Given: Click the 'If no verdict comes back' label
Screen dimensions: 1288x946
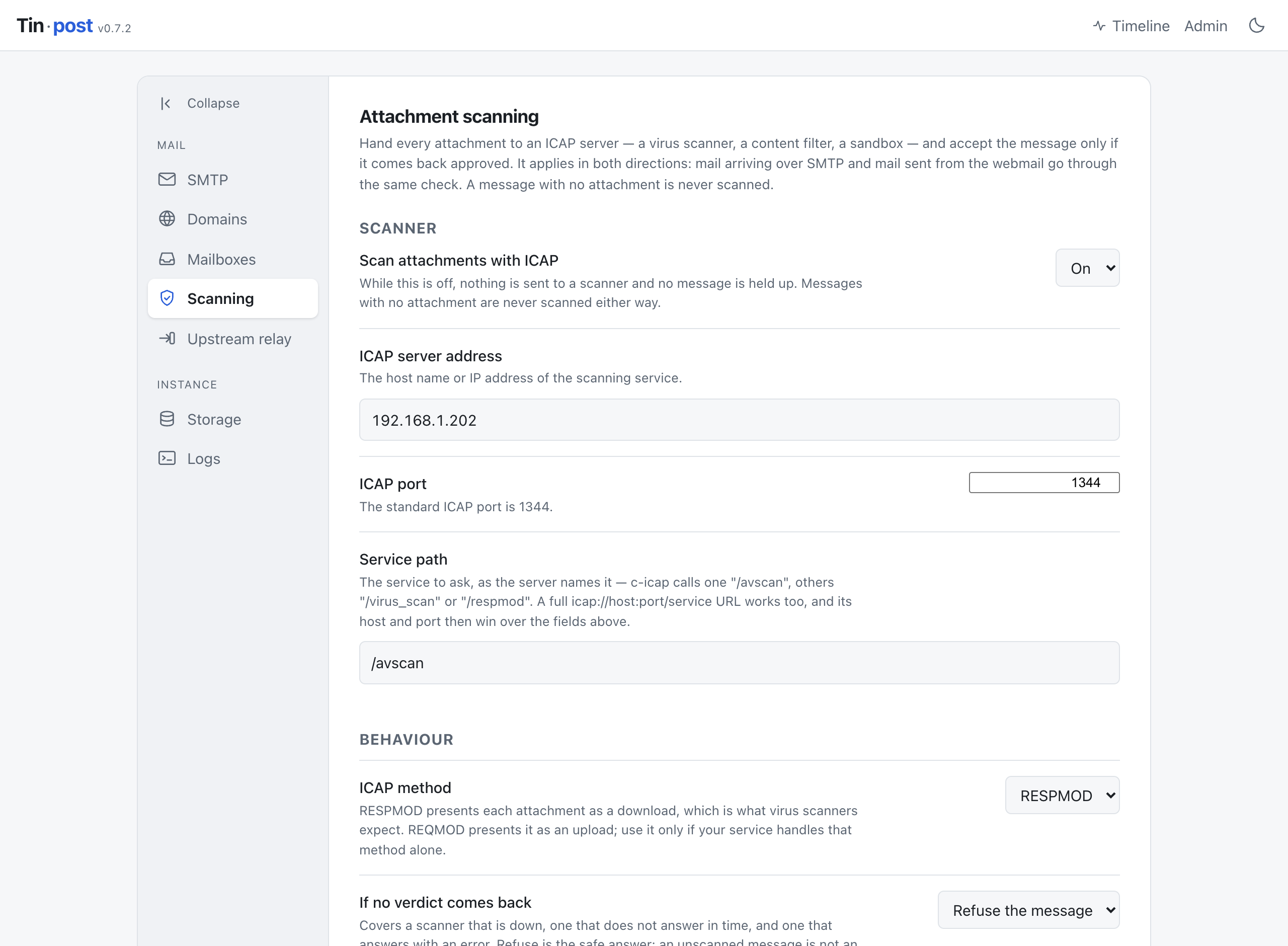Looking at the screenshot, I should click(445, 903).
